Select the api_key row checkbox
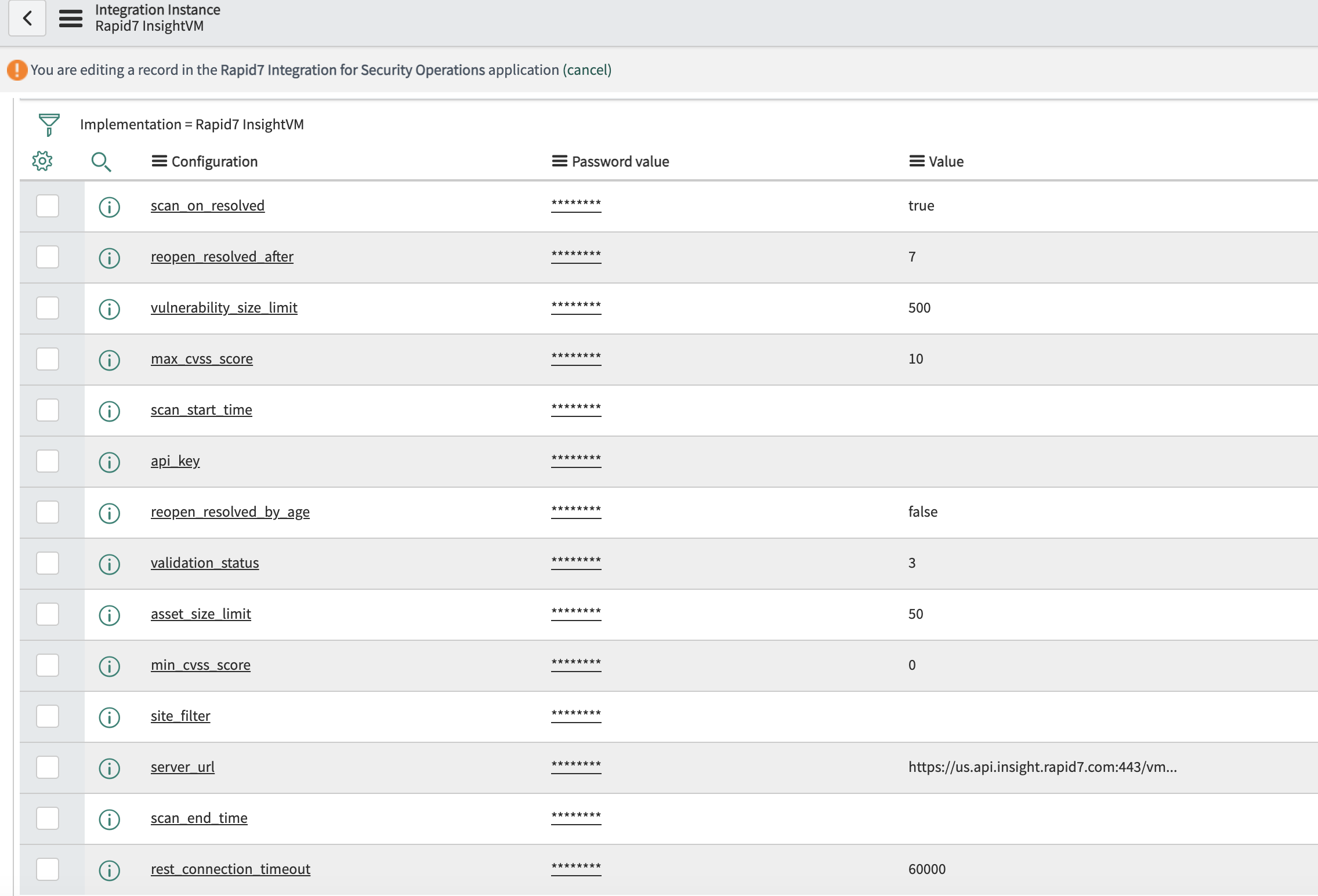The image size is (1318, 896). (48, 461)
